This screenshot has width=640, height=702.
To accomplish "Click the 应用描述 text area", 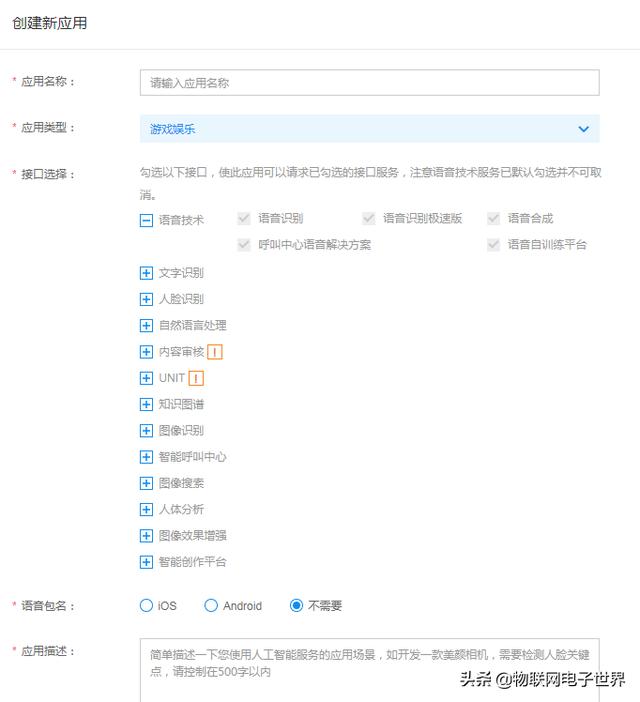I will coord(369,670).
